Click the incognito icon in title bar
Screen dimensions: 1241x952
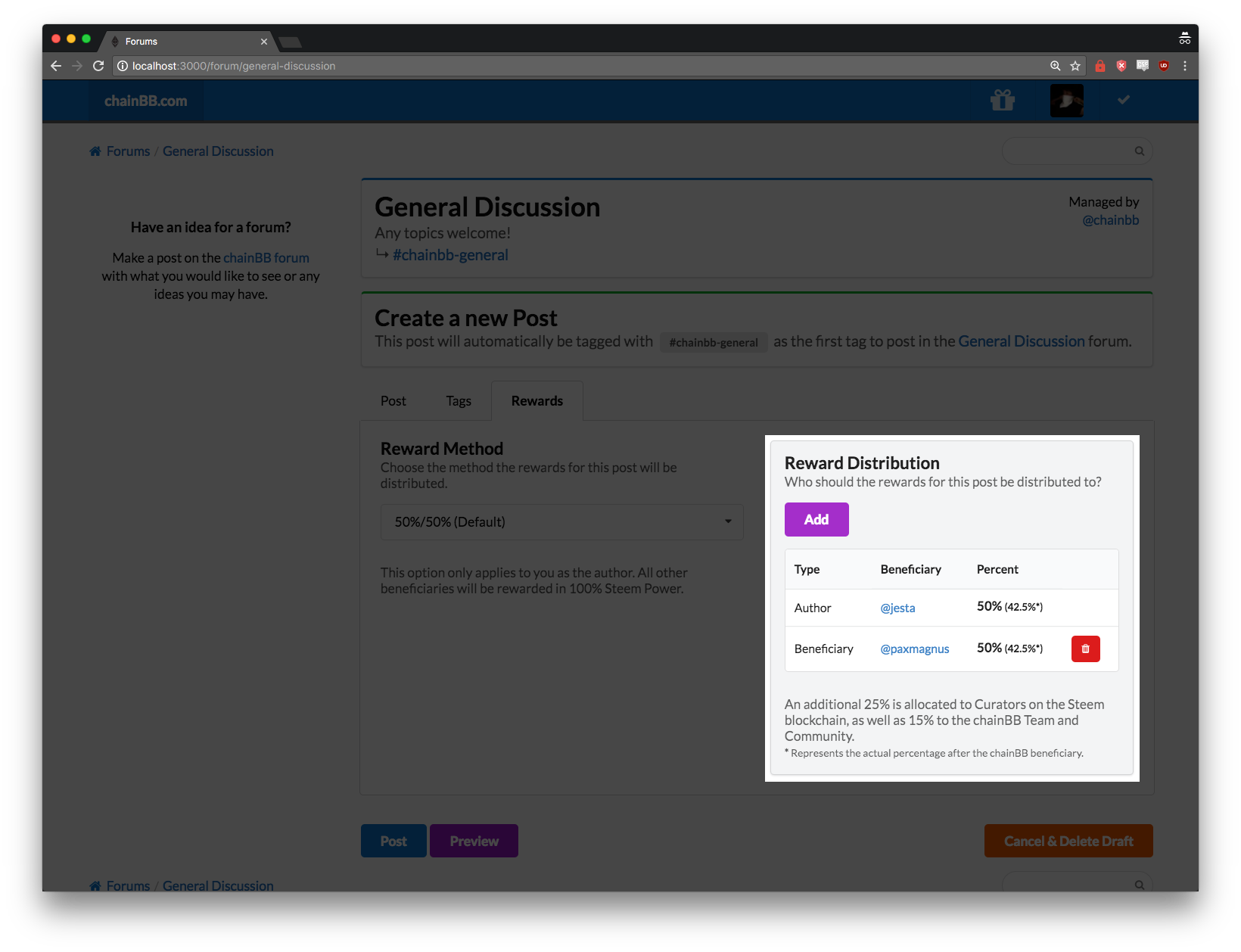click(1185, 39)
